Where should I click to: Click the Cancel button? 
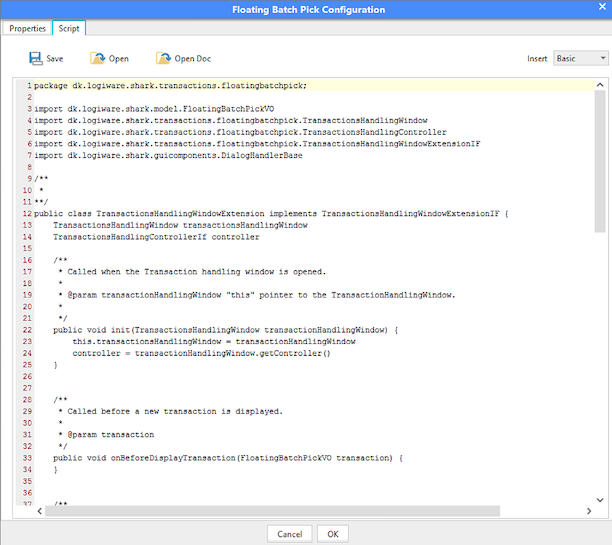290,534
